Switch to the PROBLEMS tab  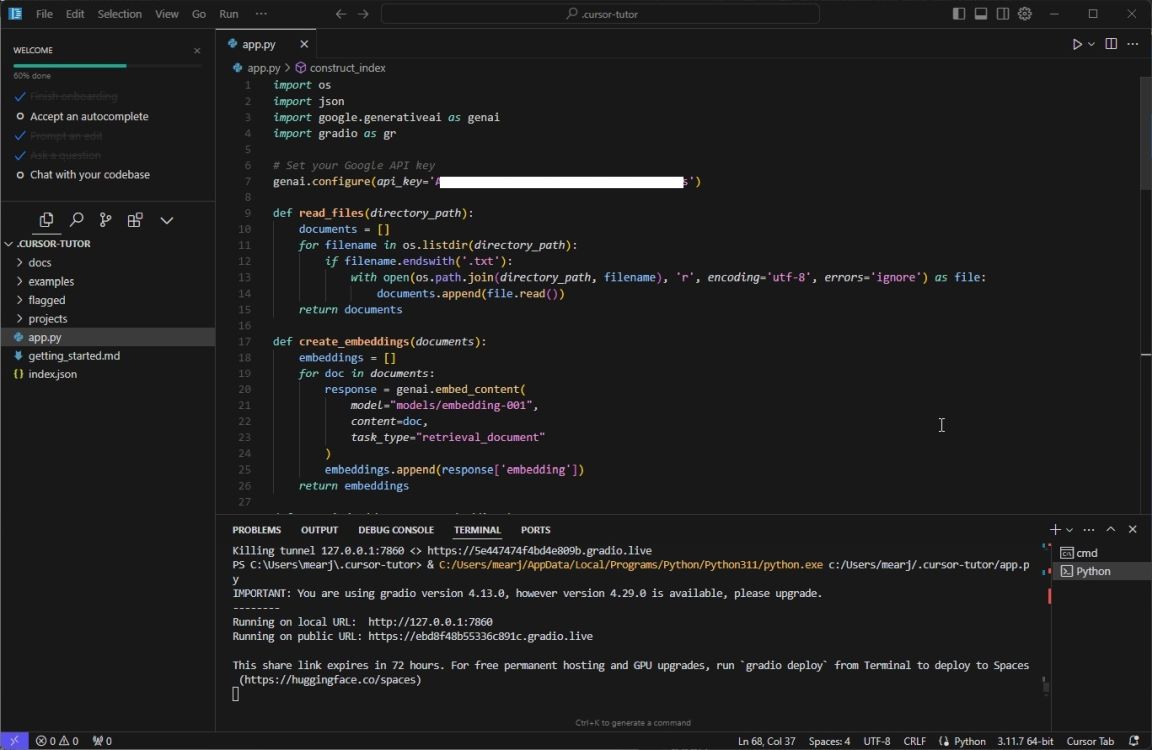tap(256, 529)
